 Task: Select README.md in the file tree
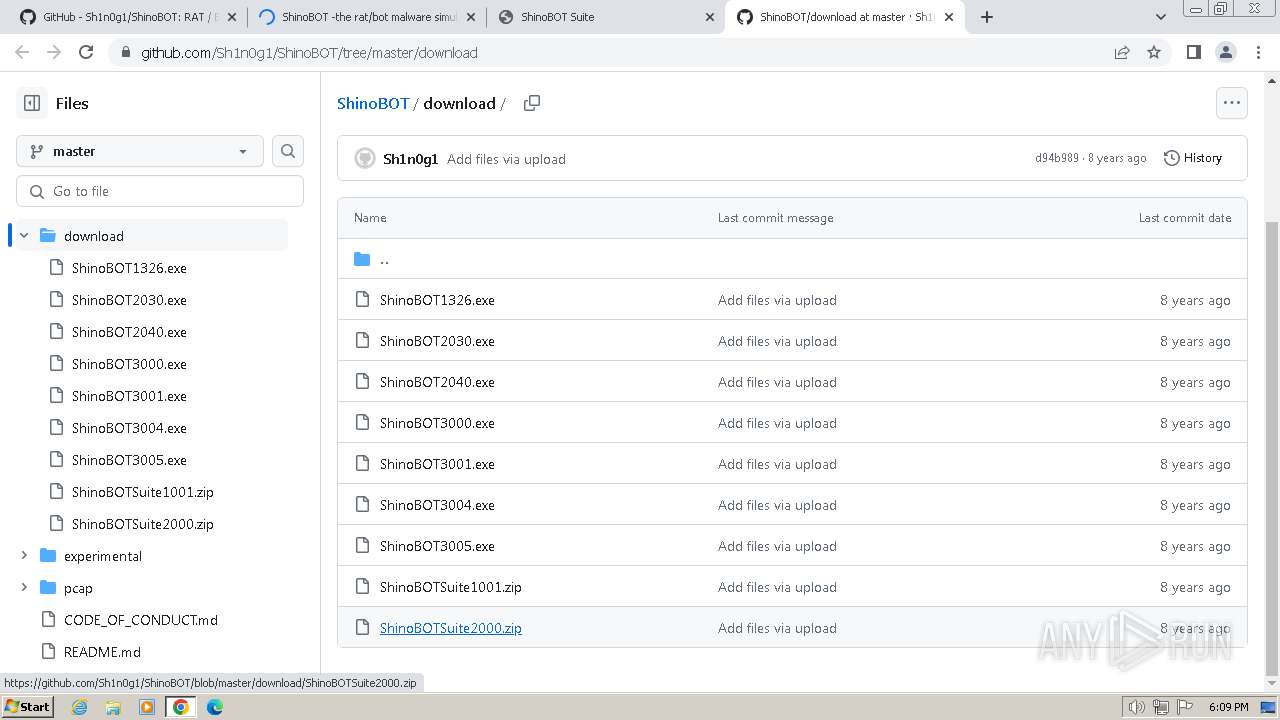[102, 652]
